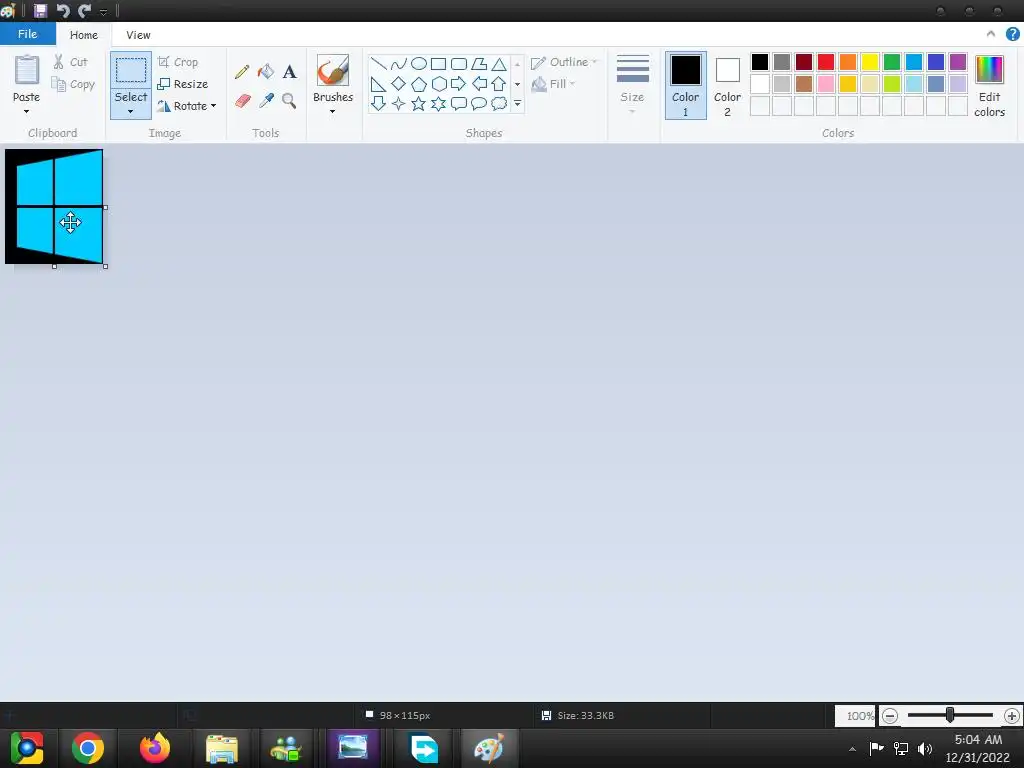Image resolution: width=1024 pixels, height=768 pixels.
Task: Click the Brushes tool icon
Action: [x=332, y=70]
